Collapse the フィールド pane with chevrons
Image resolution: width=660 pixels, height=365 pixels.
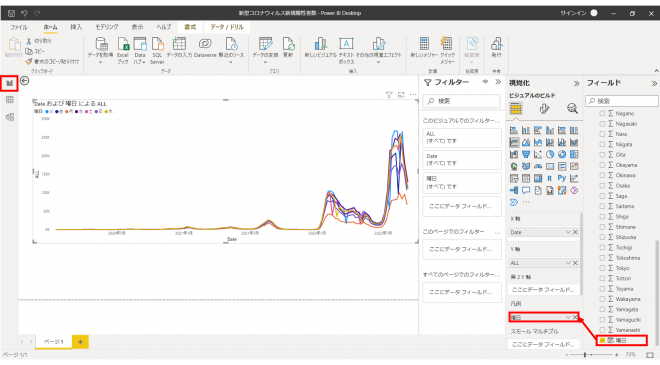pos(654,83)
